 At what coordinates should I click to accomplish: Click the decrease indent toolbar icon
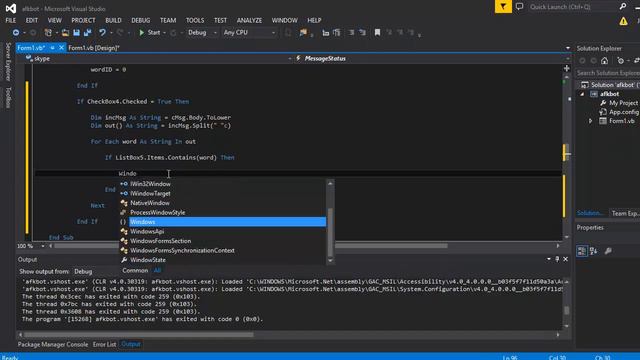[x=325, y=32]
